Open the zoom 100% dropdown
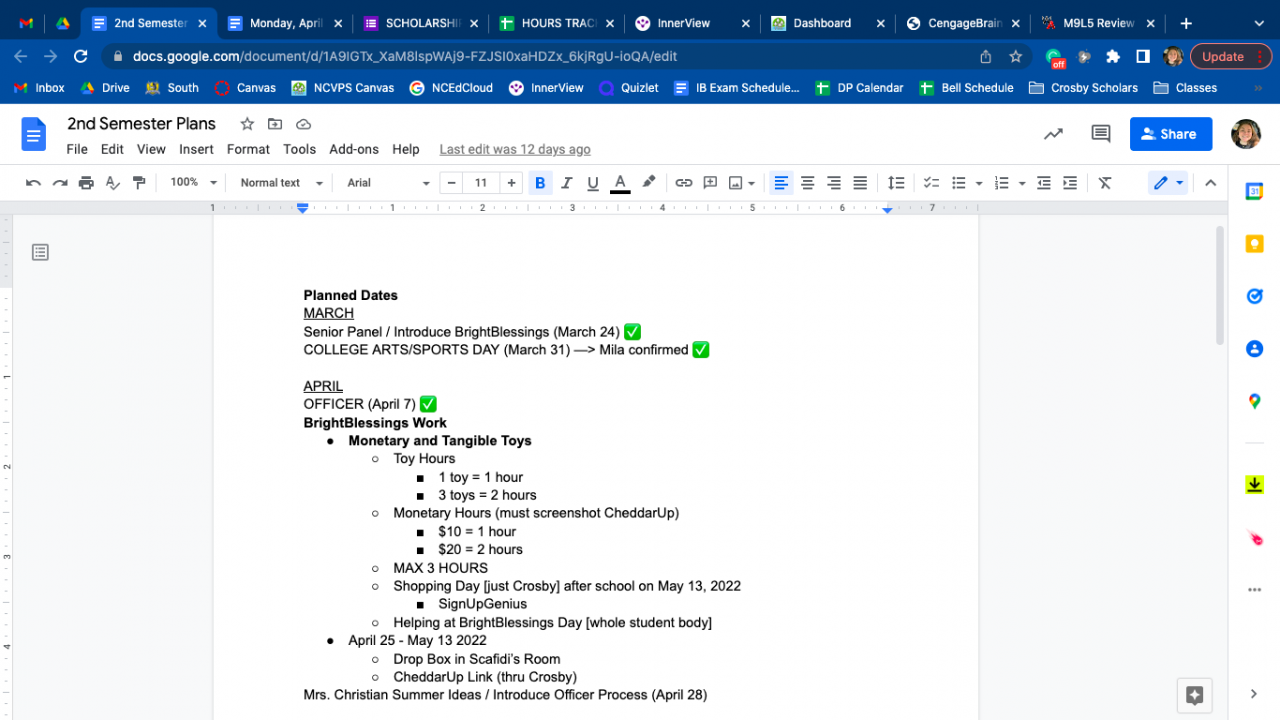 point(193,183)
